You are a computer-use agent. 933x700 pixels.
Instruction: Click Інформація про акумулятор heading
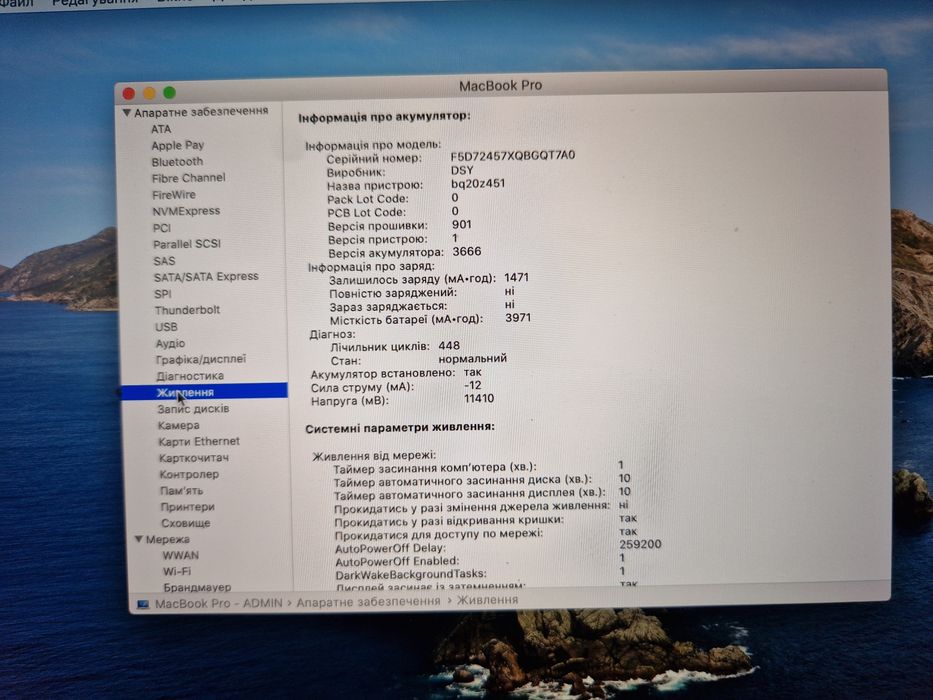[x=384, y=117]
